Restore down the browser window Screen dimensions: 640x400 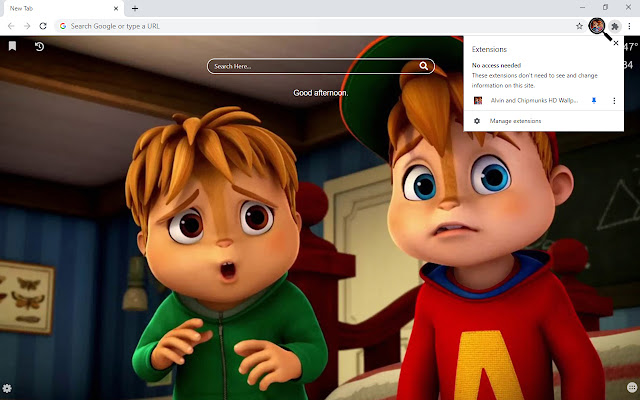point(605,7)
